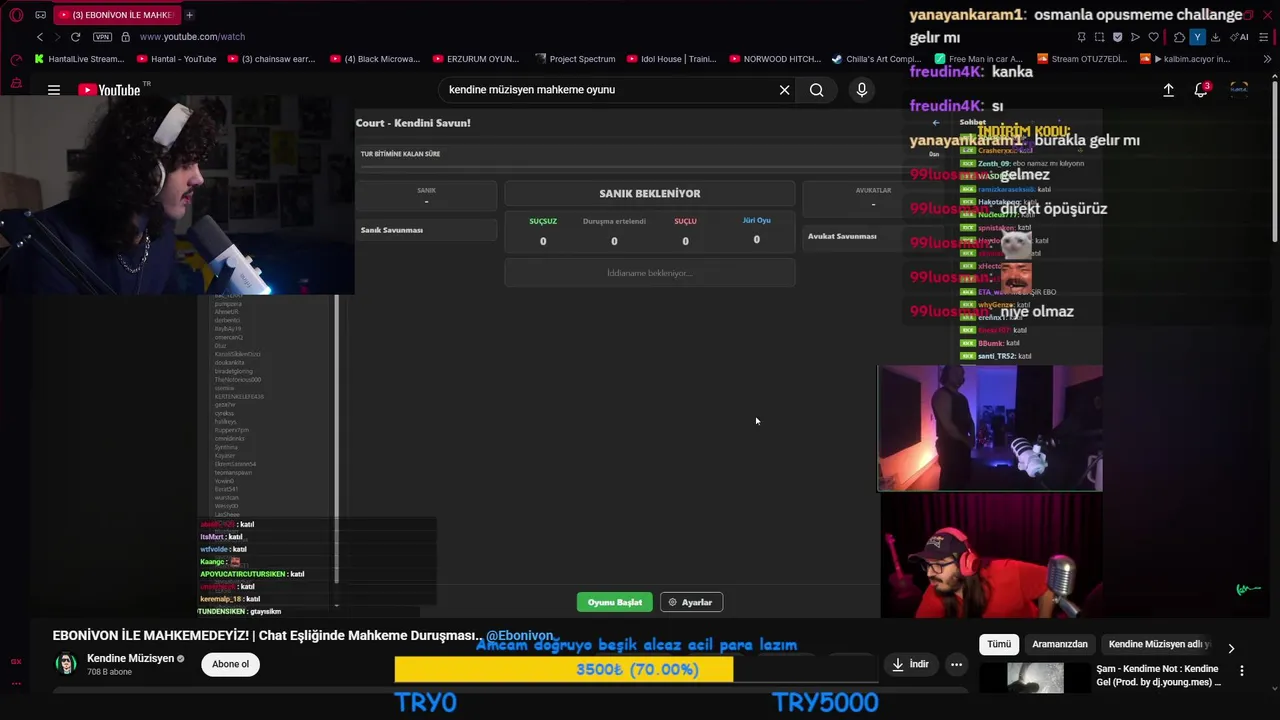Run the YouTube search magnifier button
Viewport: 1280px width, 720px height.
coord(817,90)
